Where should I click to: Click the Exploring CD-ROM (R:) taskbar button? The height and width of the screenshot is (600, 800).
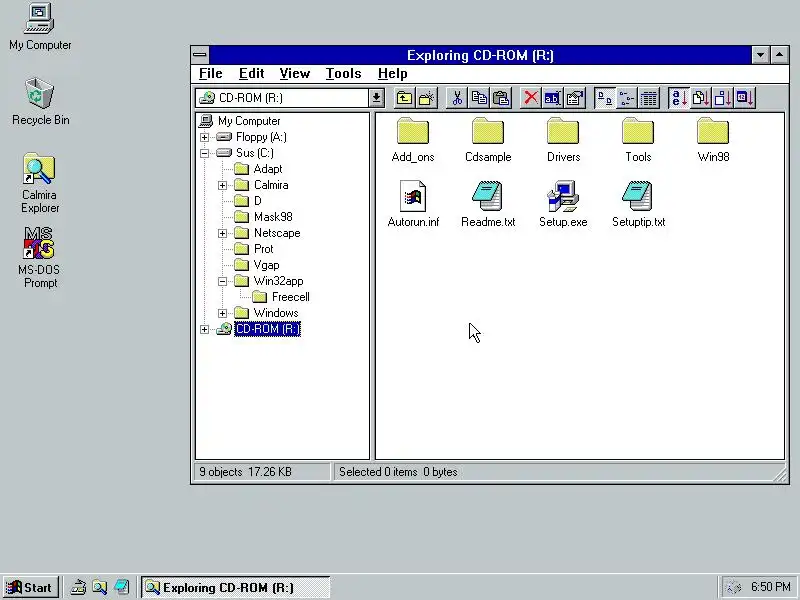tap(236, 588)
